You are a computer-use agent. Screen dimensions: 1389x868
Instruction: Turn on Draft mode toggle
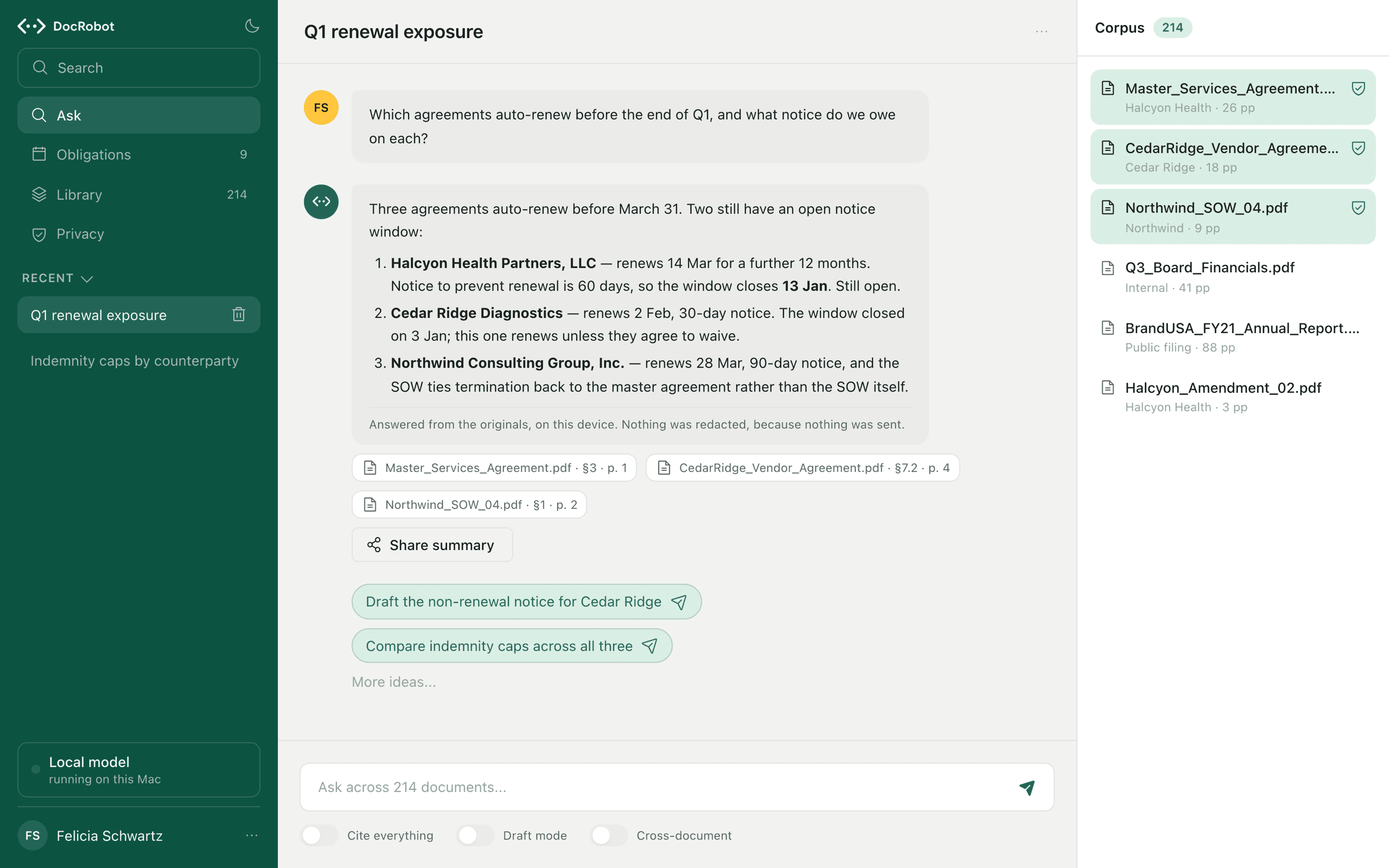click(476, 835)
